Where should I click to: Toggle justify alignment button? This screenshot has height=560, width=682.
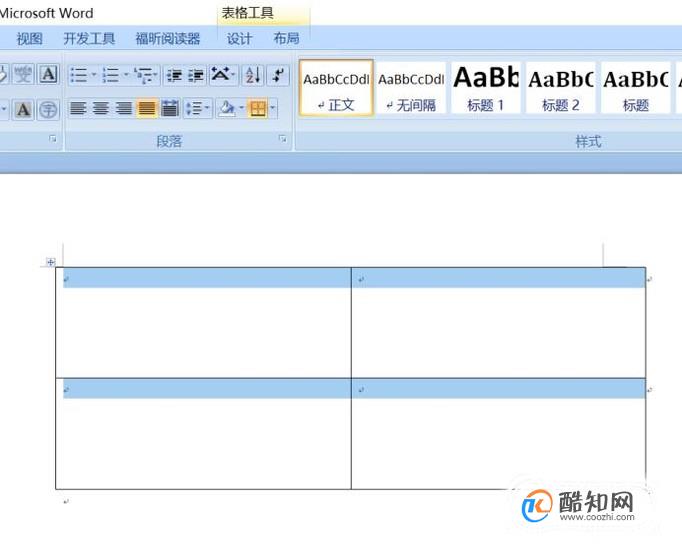click(x=147, y=108)
